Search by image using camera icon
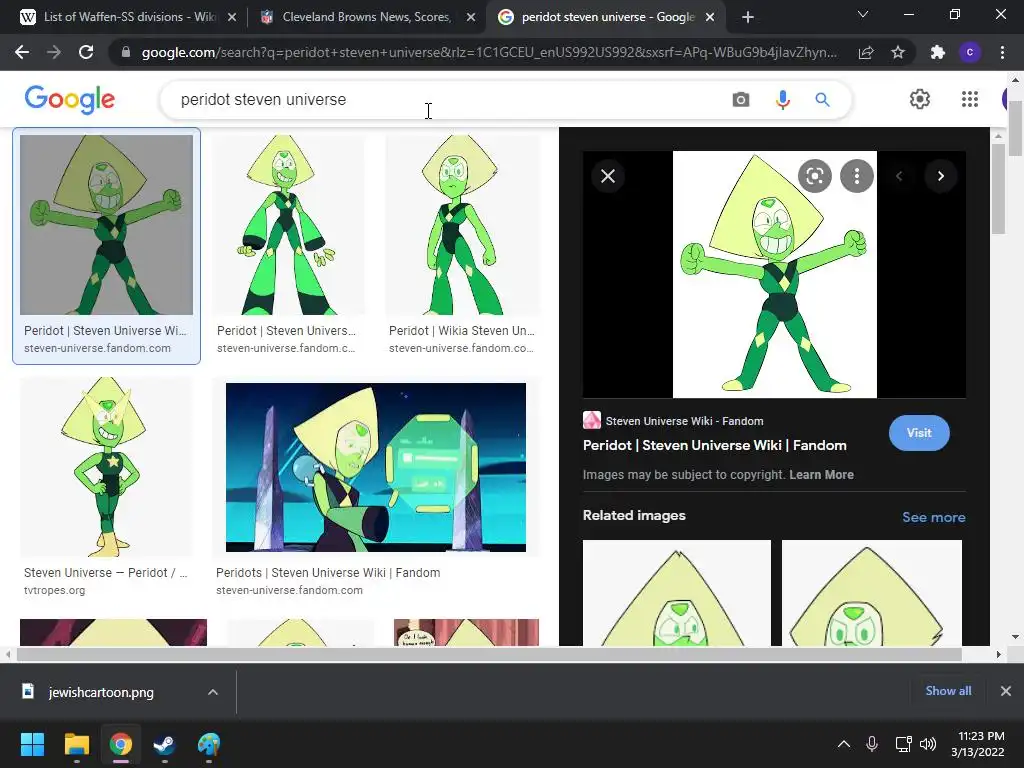 point(741,99)
